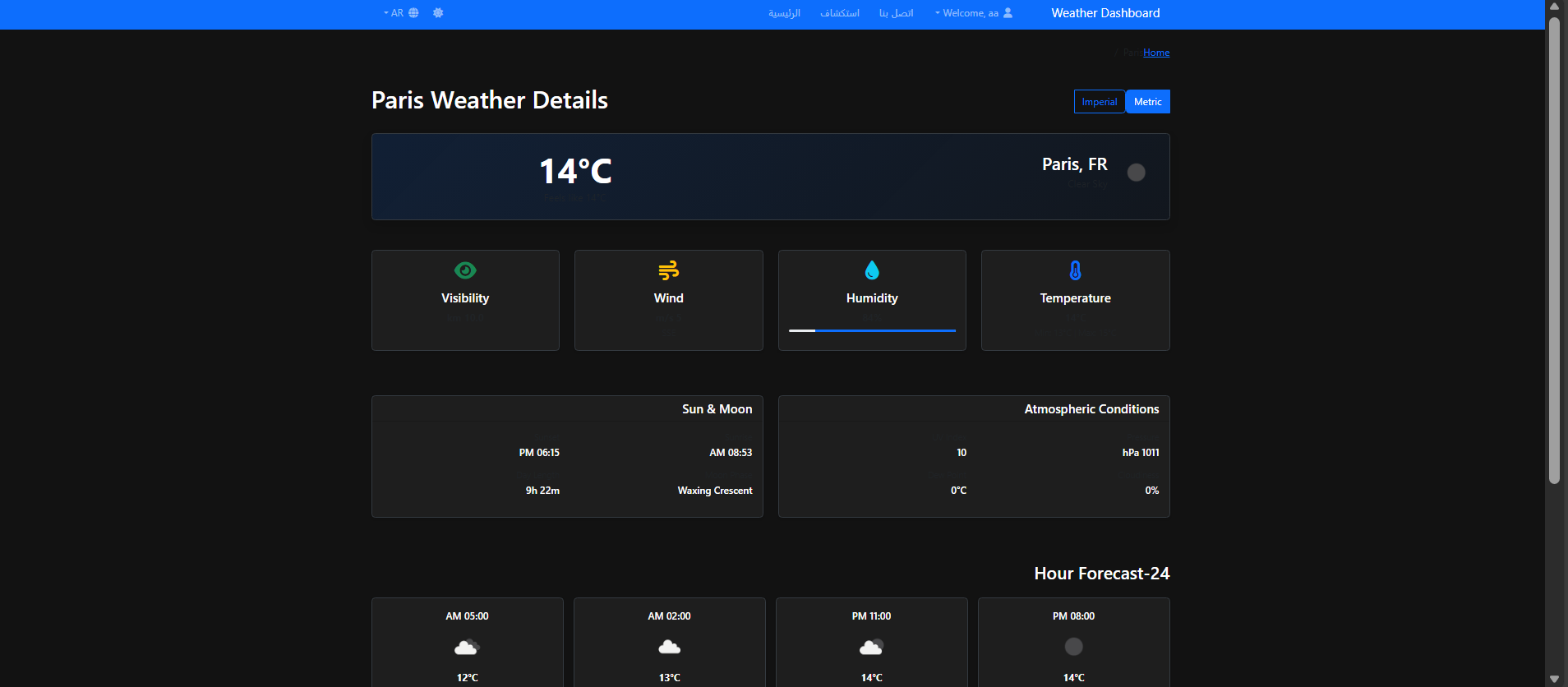The height and width of the screenshot is (687, 1568).
Task: Click the Weather Dashboard brand link
Action: pos(1106,13)
